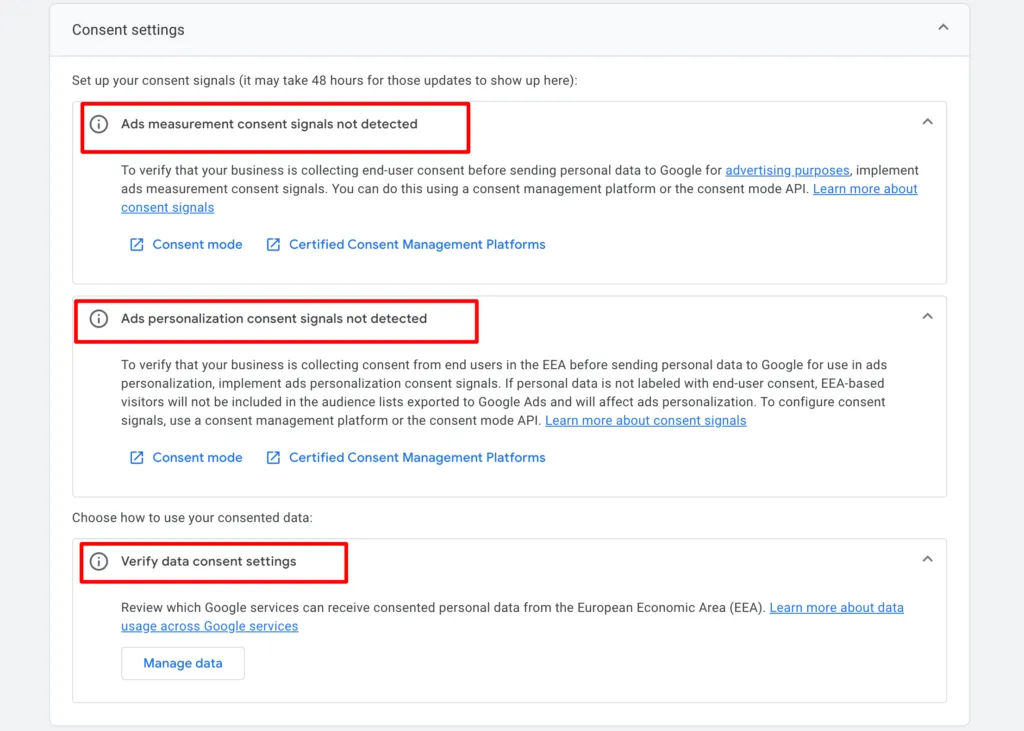Viewport: 1024px width, 731px height.
Task: Click the Set up your consent signals text
Action: (325, 81)
